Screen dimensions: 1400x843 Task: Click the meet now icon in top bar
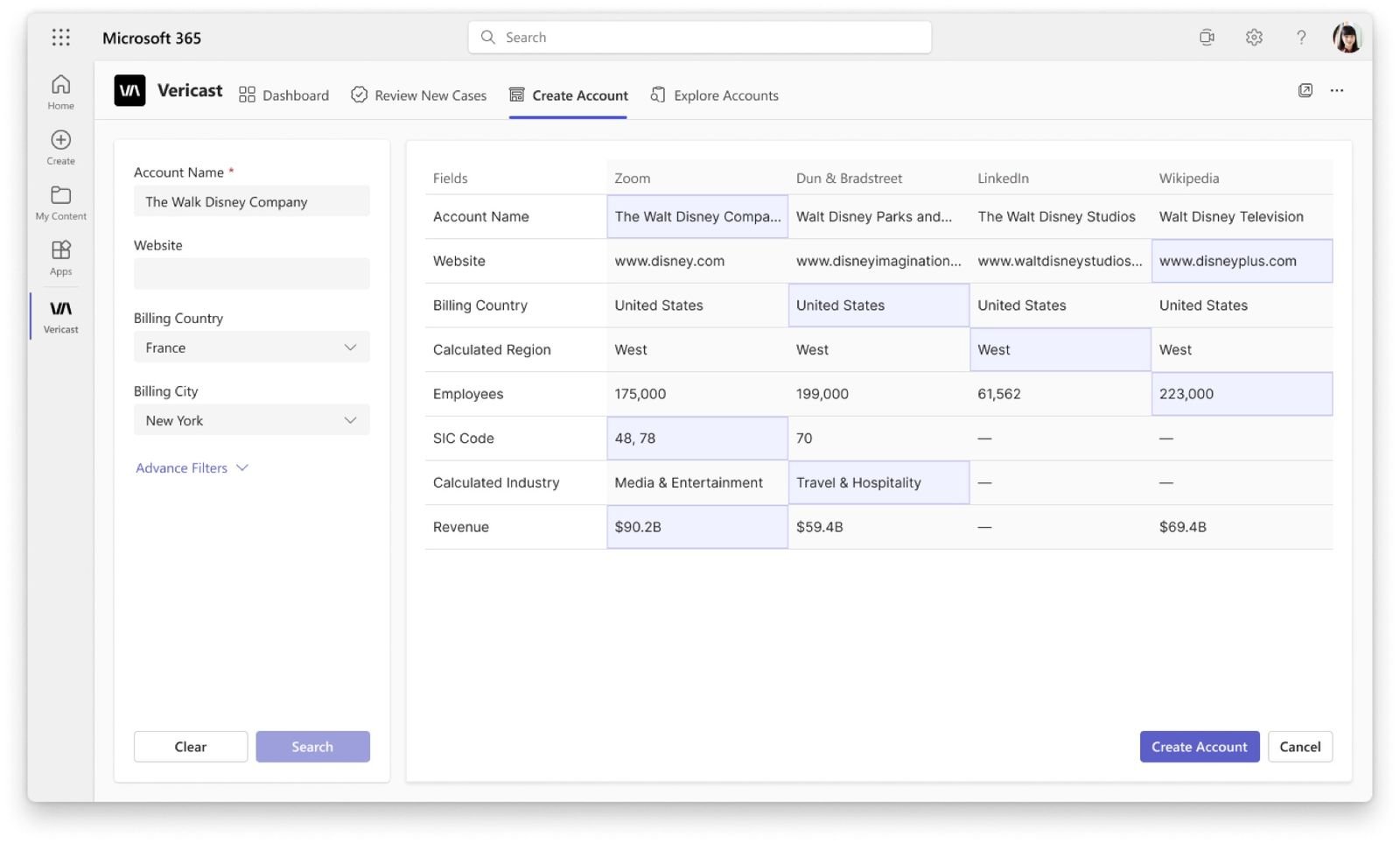pos(1207,38)
